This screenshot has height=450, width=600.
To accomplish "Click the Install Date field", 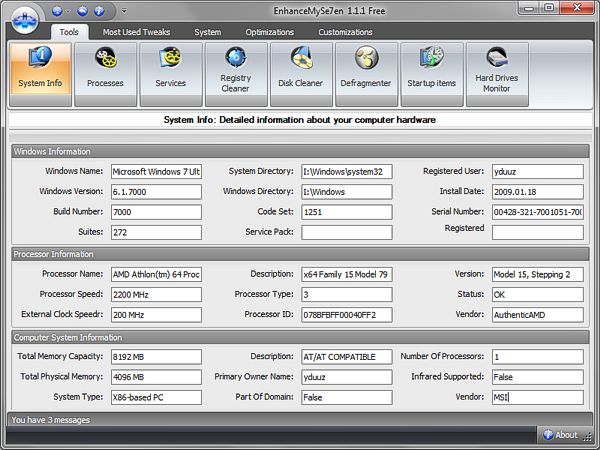I will (538, 192).
